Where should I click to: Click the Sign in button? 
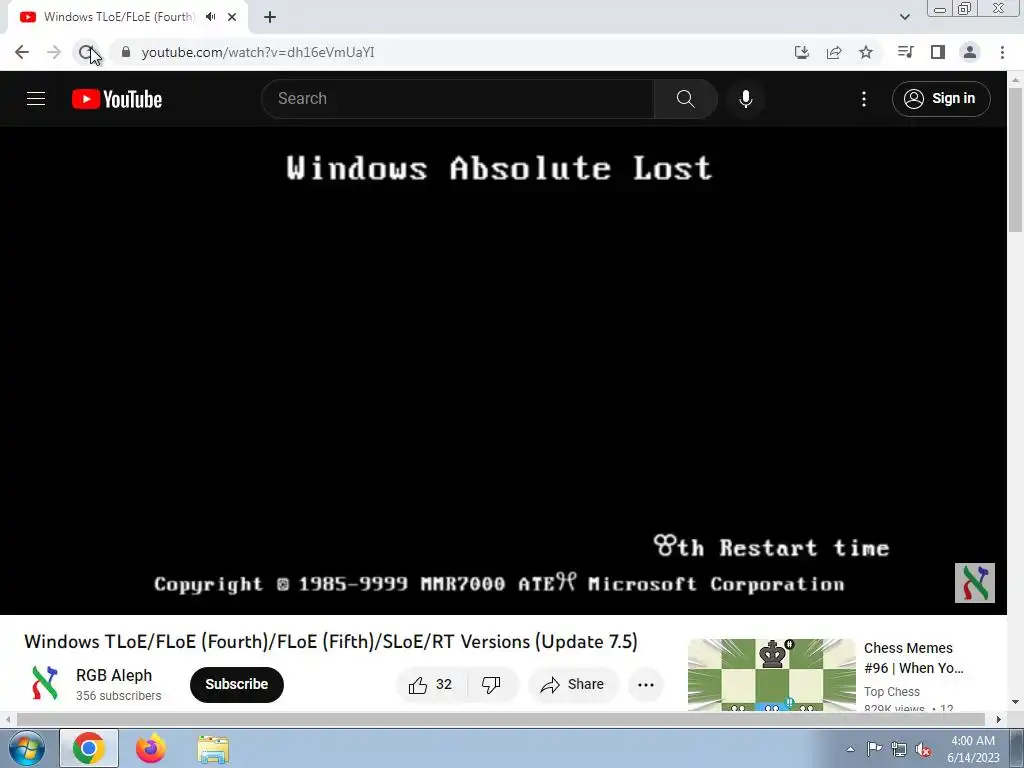tap(941, 99)
